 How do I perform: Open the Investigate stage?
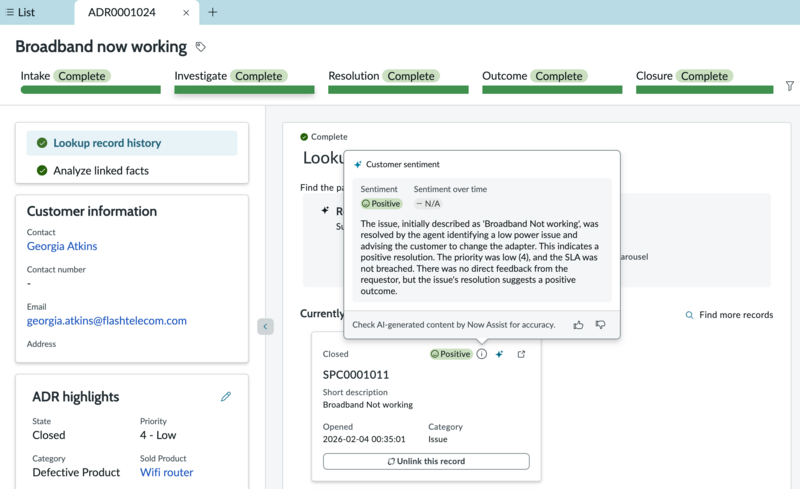[201, 76]
